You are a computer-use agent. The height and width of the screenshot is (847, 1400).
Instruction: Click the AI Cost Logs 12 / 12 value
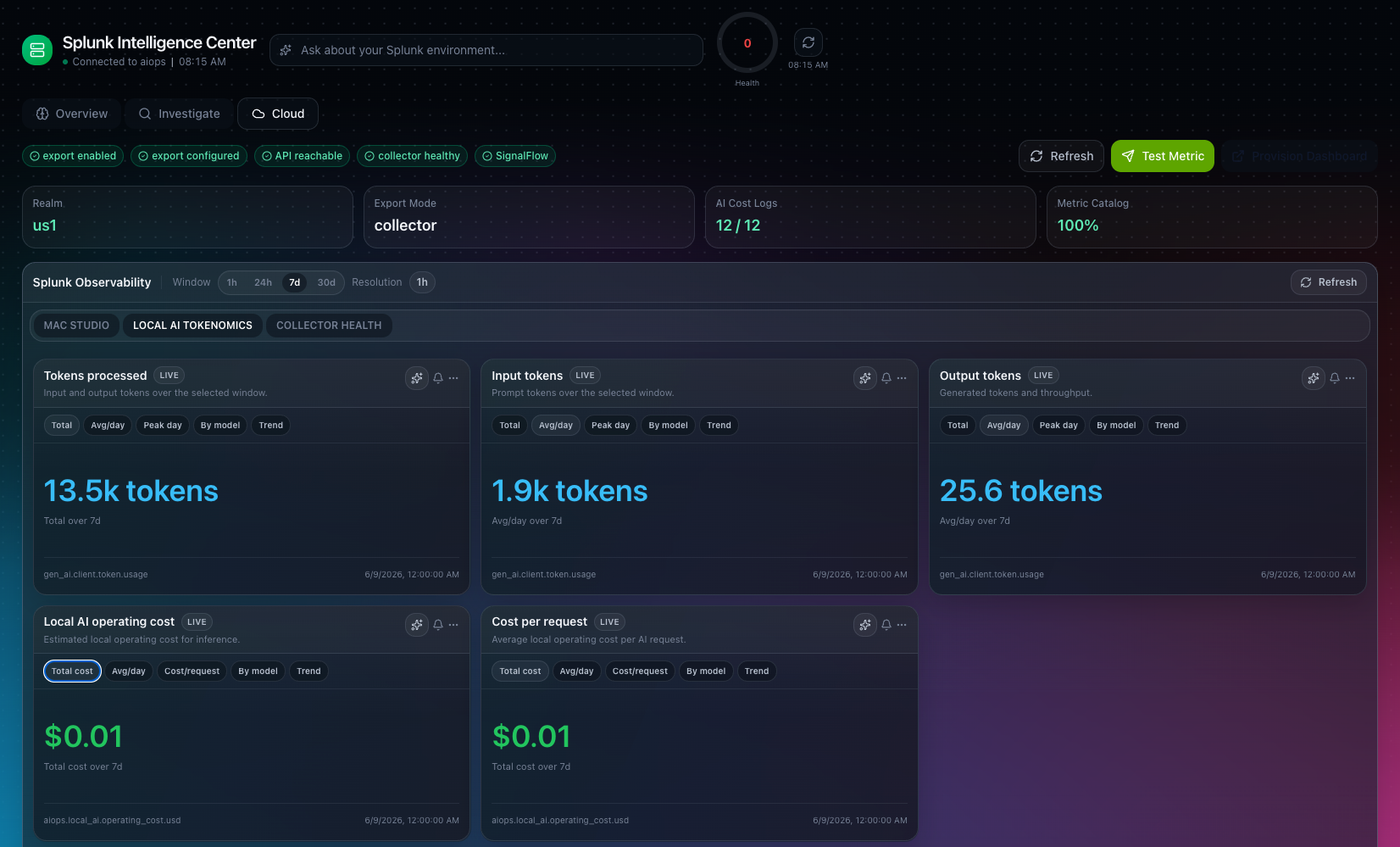click(x=738, y=226)
